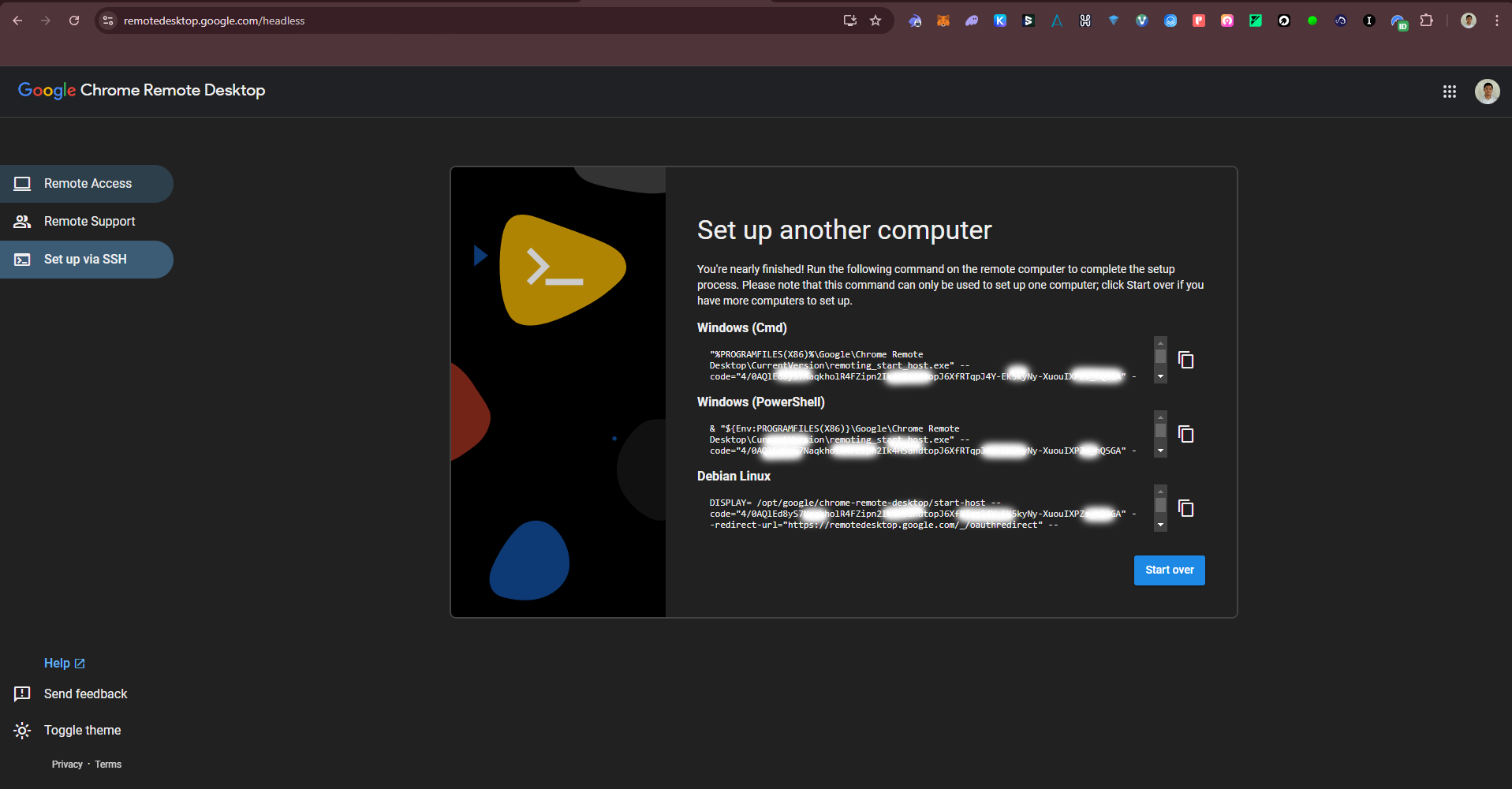
Task: Open the Help link
Action: click(x=64, y=664)
